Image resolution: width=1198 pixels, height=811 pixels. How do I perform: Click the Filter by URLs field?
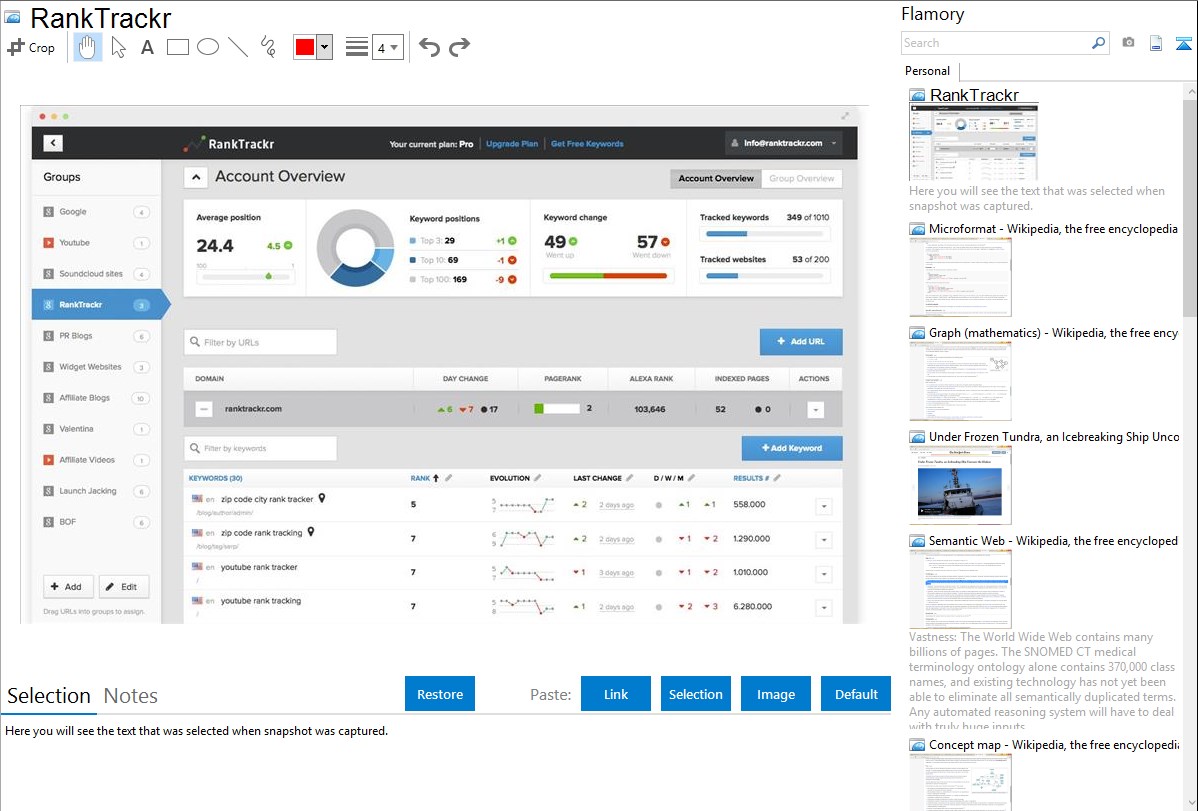click(261, 342)
